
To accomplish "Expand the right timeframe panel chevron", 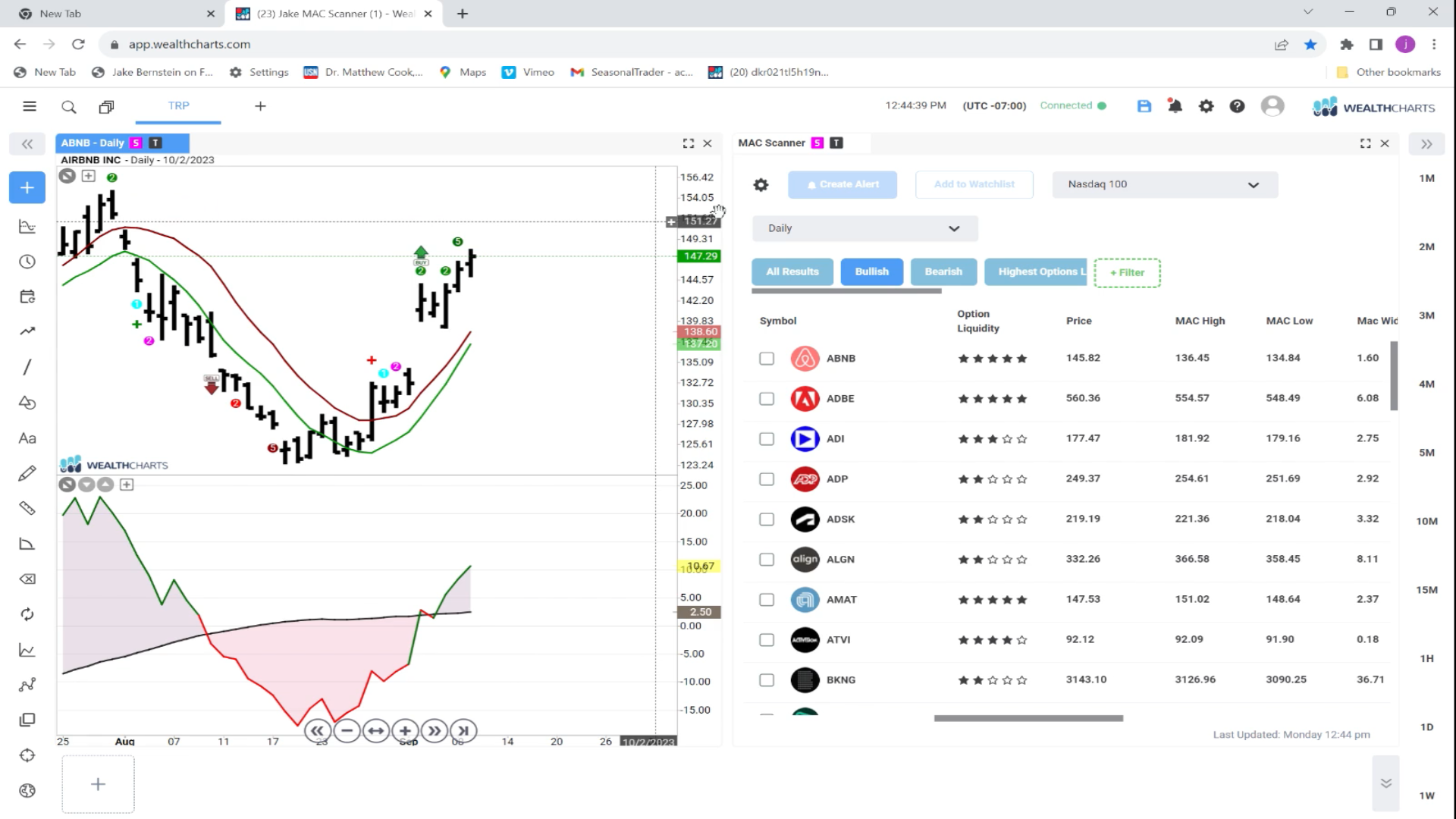I will click(1426, 144).
